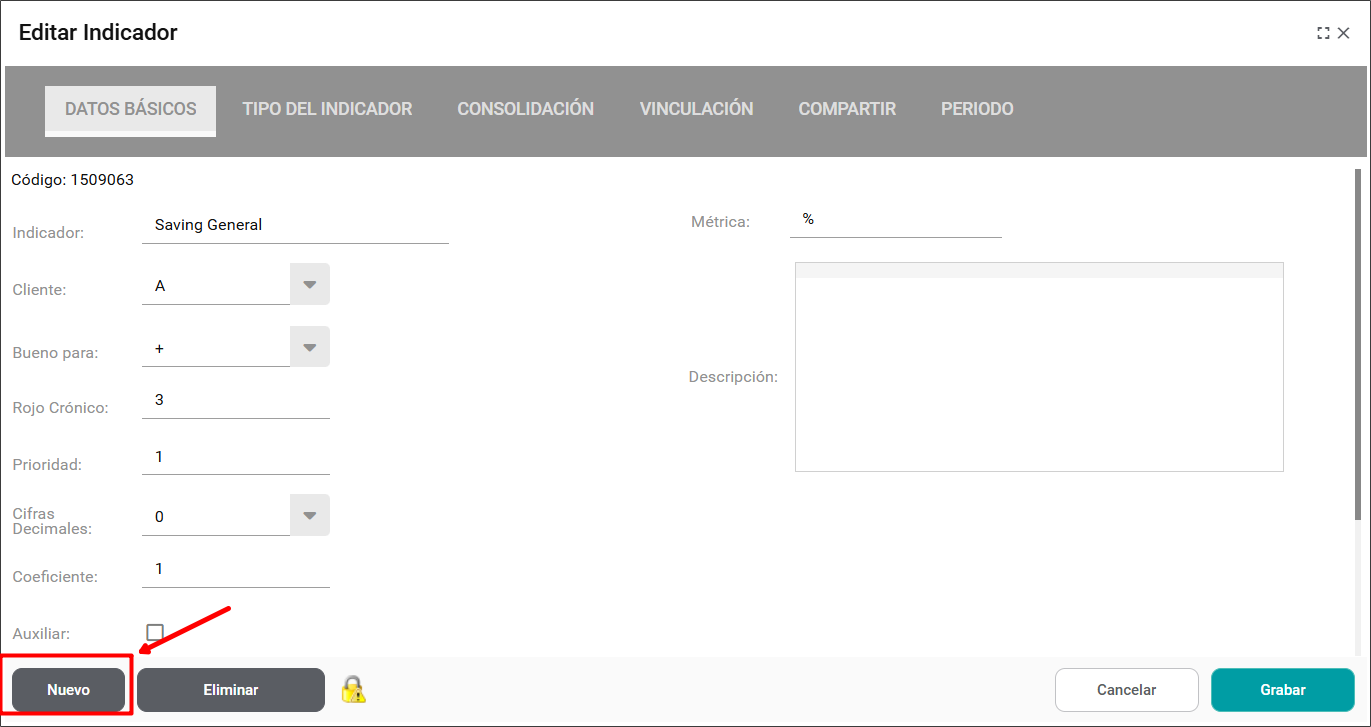Screen dimensions: 1371x727
Task: Show the Periodo tab
Action: [x=977, y=109]
